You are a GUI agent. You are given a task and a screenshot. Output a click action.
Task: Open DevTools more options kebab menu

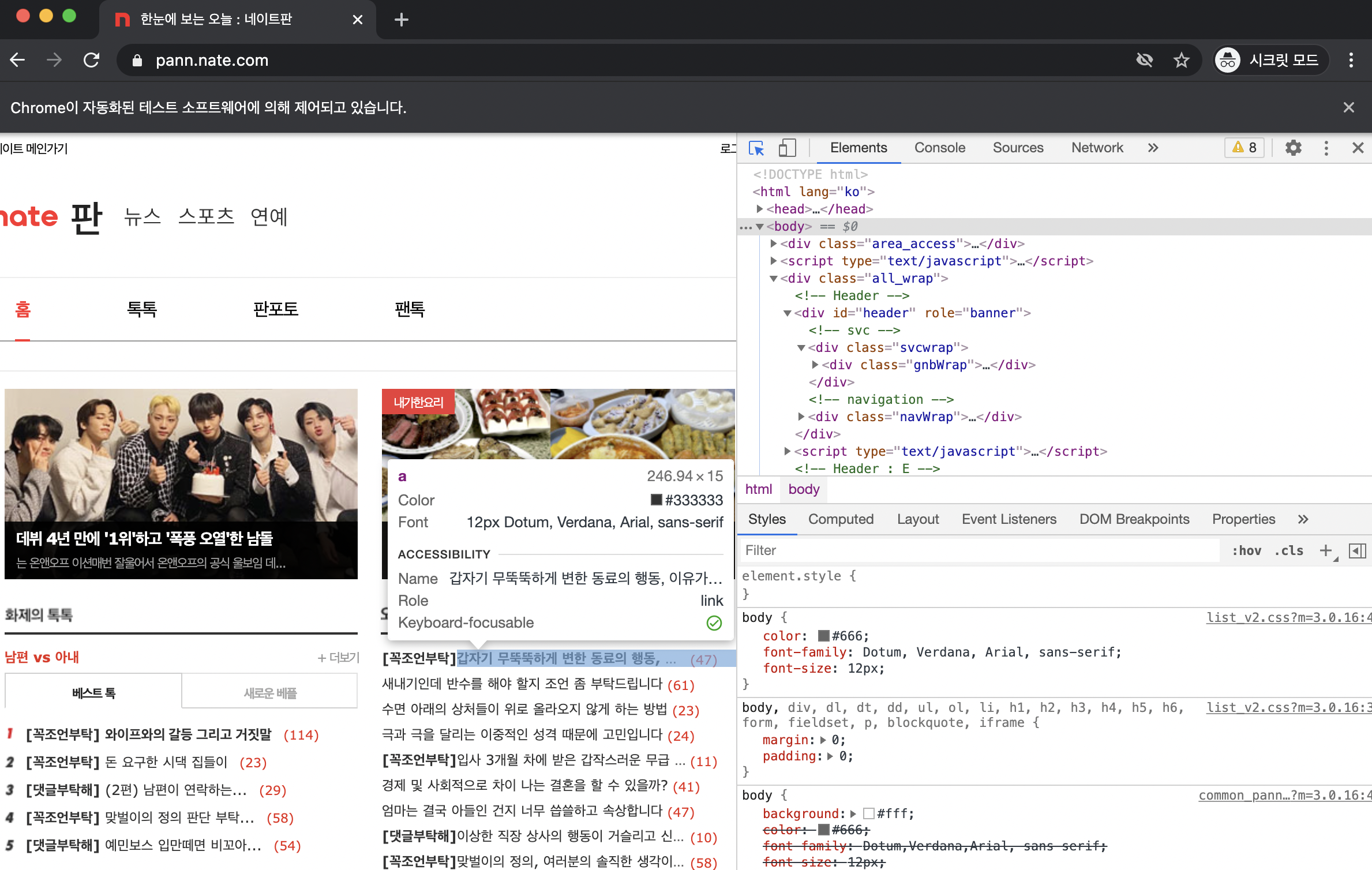pyautogui.click(x=1326, y=148)
